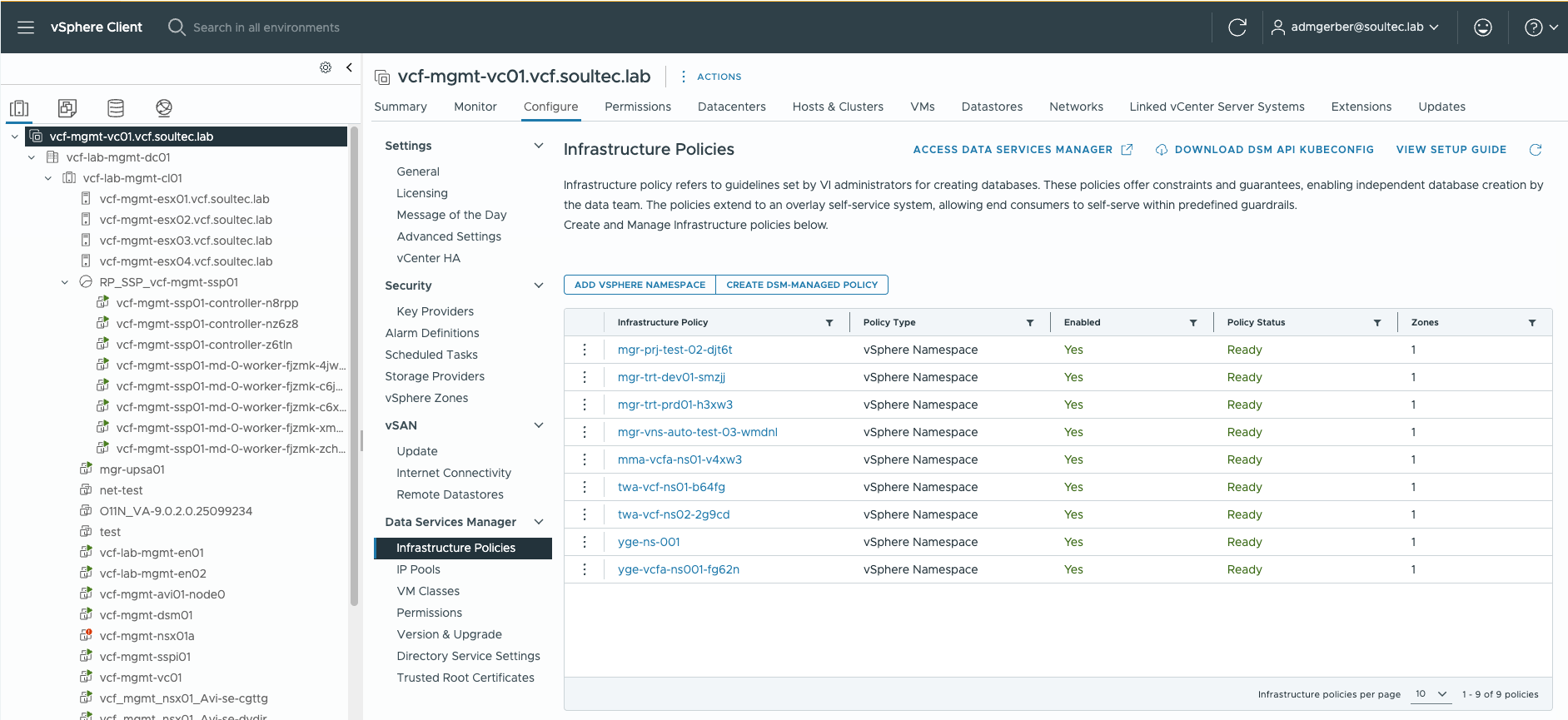The width and height of the screenshot is (1568, 720).
Task: Sort by the Infrastructure Policy column header
Action: coord(663,323)
